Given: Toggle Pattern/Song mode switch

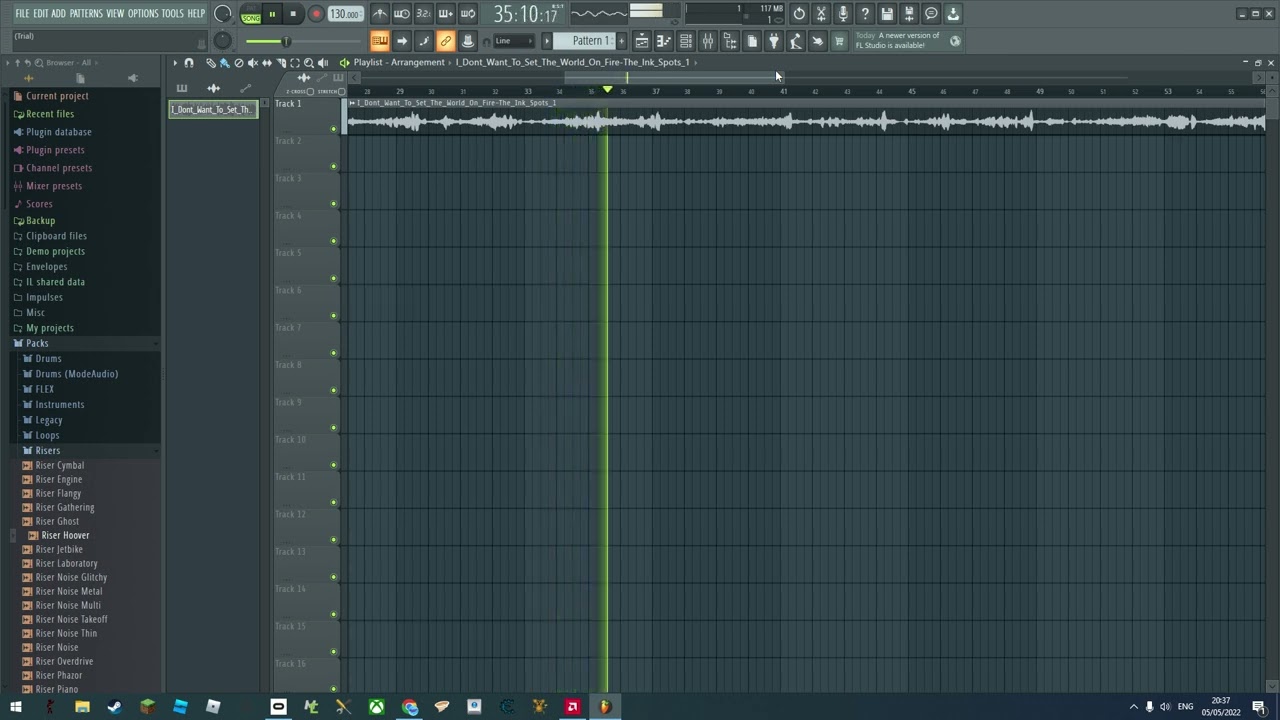Looking at the screenshot, I should [x=251, y=14].
